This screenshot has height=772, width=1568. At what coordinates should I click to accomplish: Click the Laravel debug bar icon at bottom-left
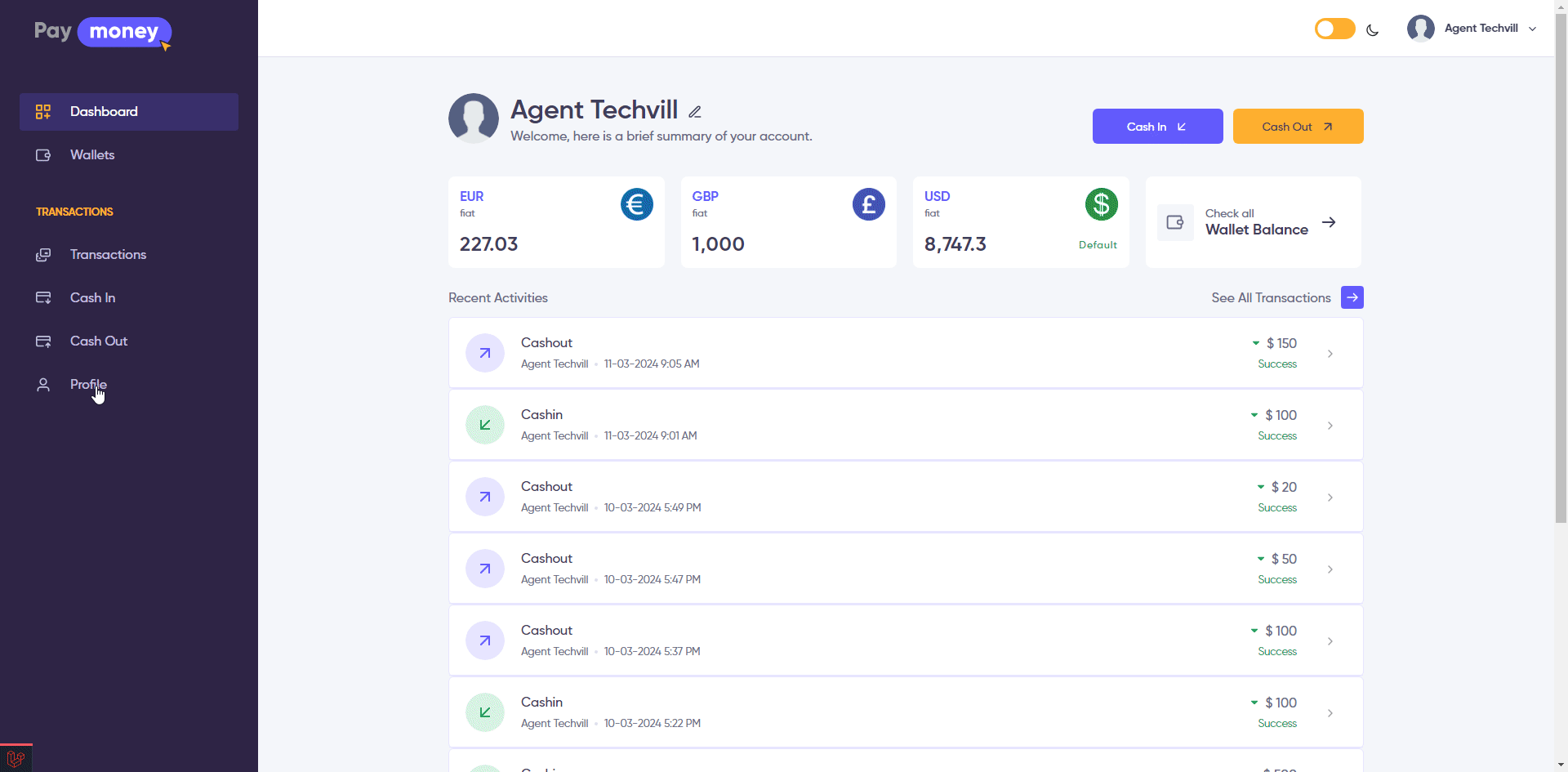(16, 759)
